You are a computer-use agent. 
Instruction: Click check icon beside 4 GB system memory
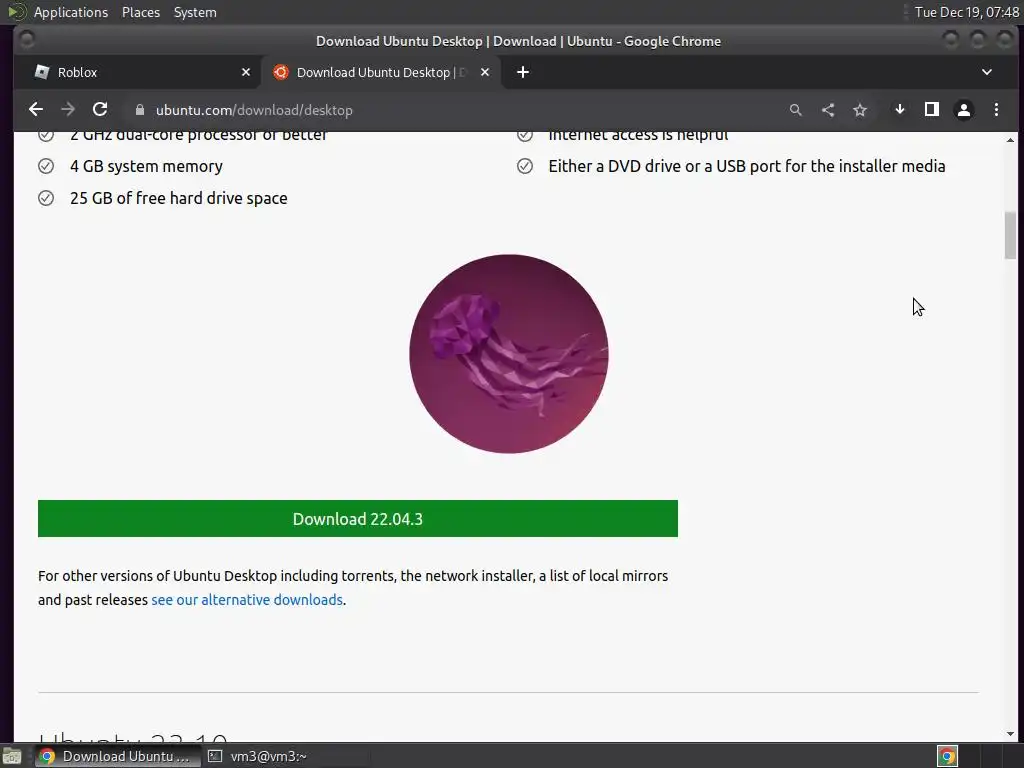click(46, 166)
